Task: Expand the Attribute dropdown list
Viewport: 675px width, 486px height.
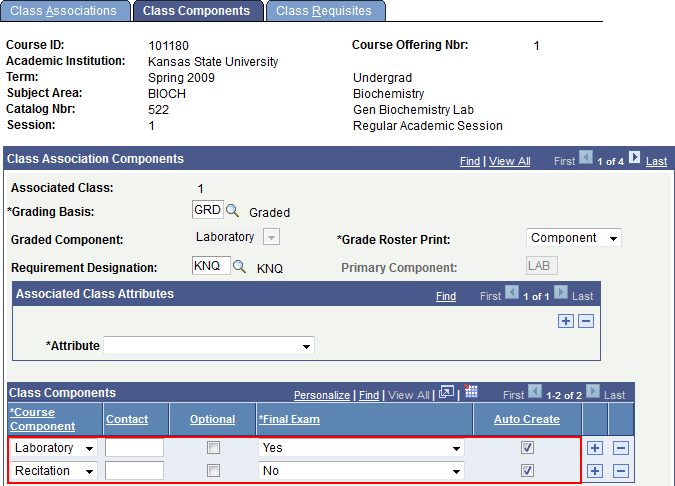Action: coord(209,346)
